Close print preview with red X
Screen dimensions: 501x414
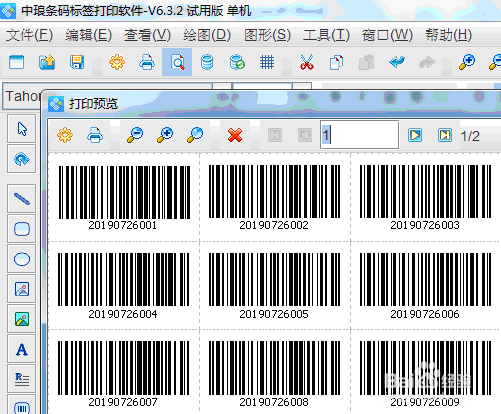click(x=235, y=135)
